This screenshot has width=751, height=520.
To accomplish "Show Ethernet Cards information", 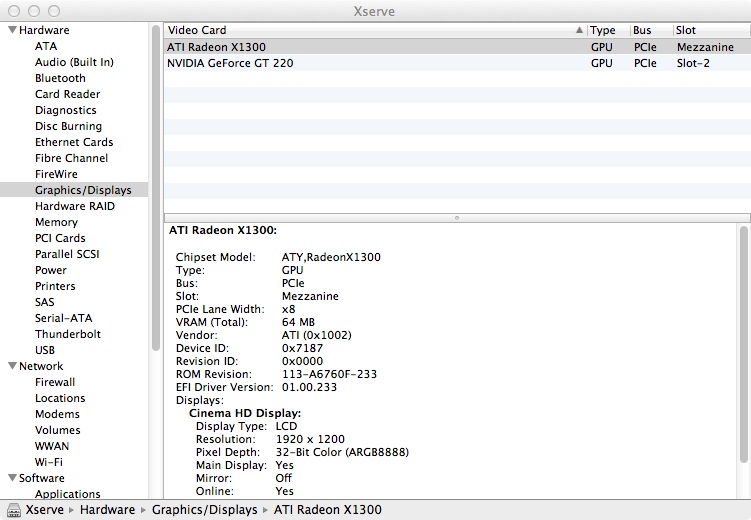I will click(74, 142).
